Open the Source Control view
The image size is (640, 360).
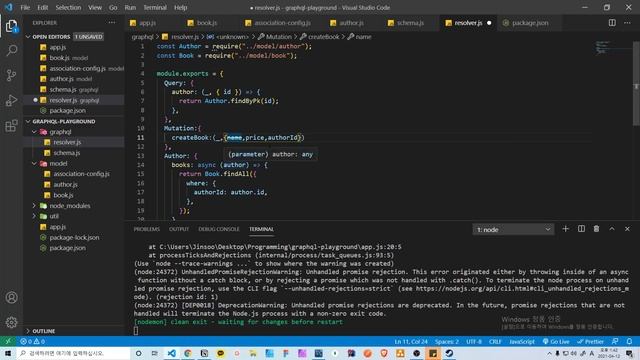click(11, 75)
